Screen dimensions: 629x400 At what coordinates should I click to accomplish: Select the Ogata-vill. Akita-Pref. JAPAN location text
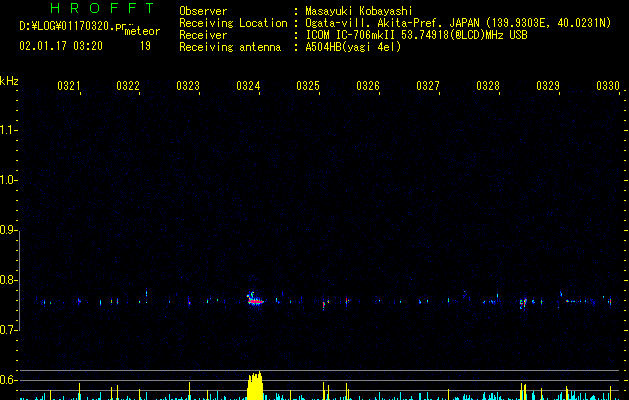click(458, 23)
